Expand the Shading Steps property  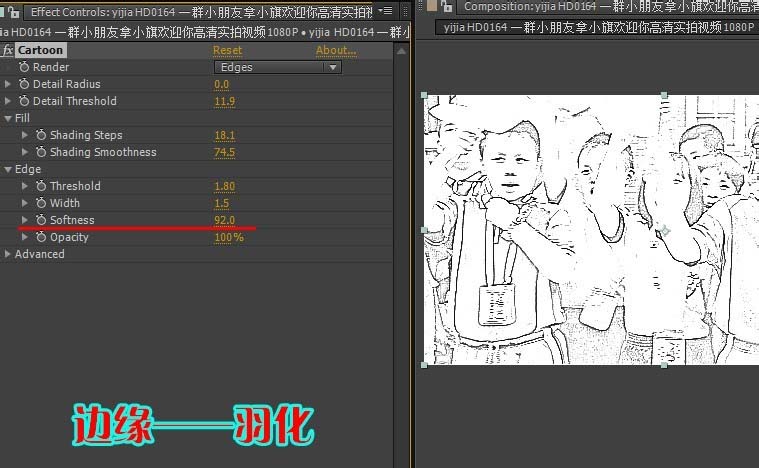pos(25,135)
